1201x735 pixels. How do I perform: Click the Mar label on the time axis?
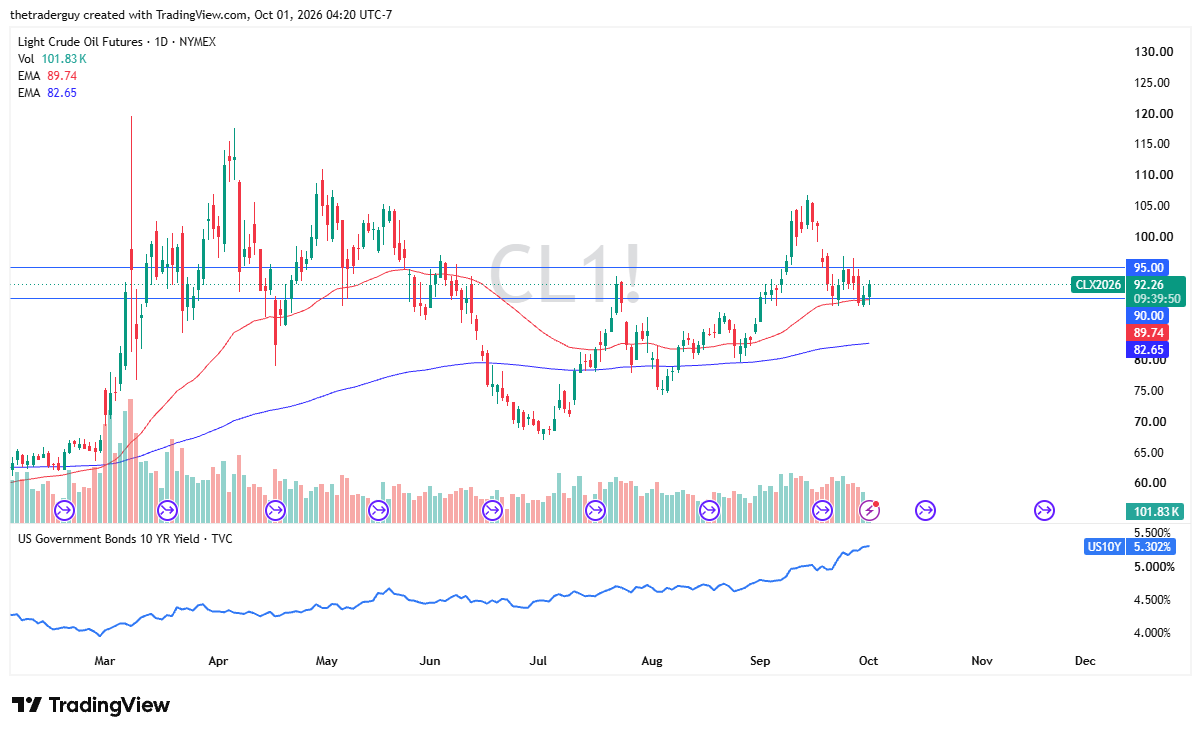tap(106, 661)
